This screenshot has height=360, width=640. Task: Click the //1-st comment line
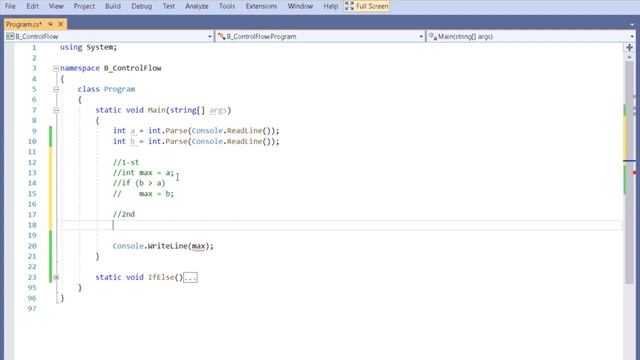(x=126, y=162)
